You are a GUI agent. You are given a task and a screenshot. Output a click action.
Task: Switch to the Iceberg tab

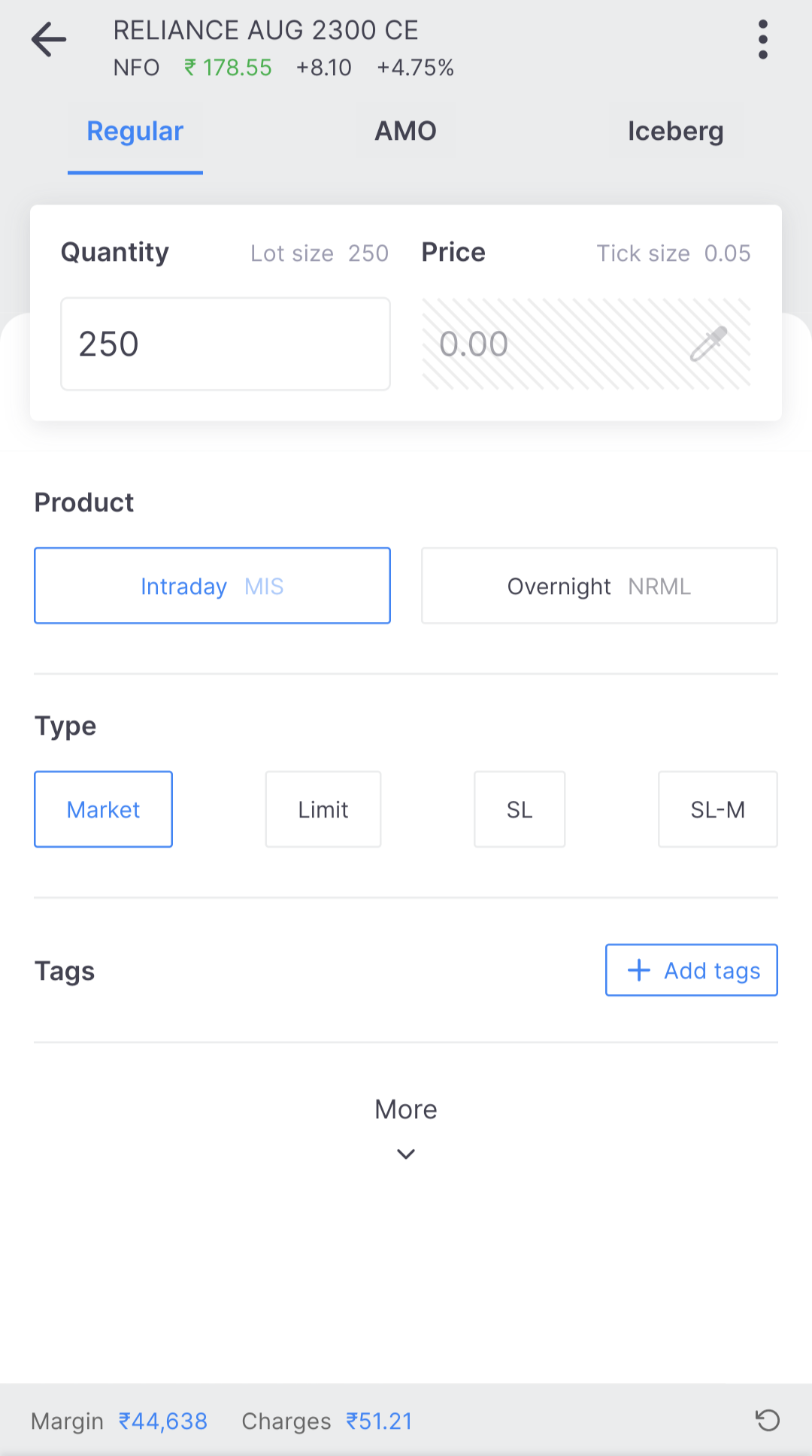pos(676,132)
